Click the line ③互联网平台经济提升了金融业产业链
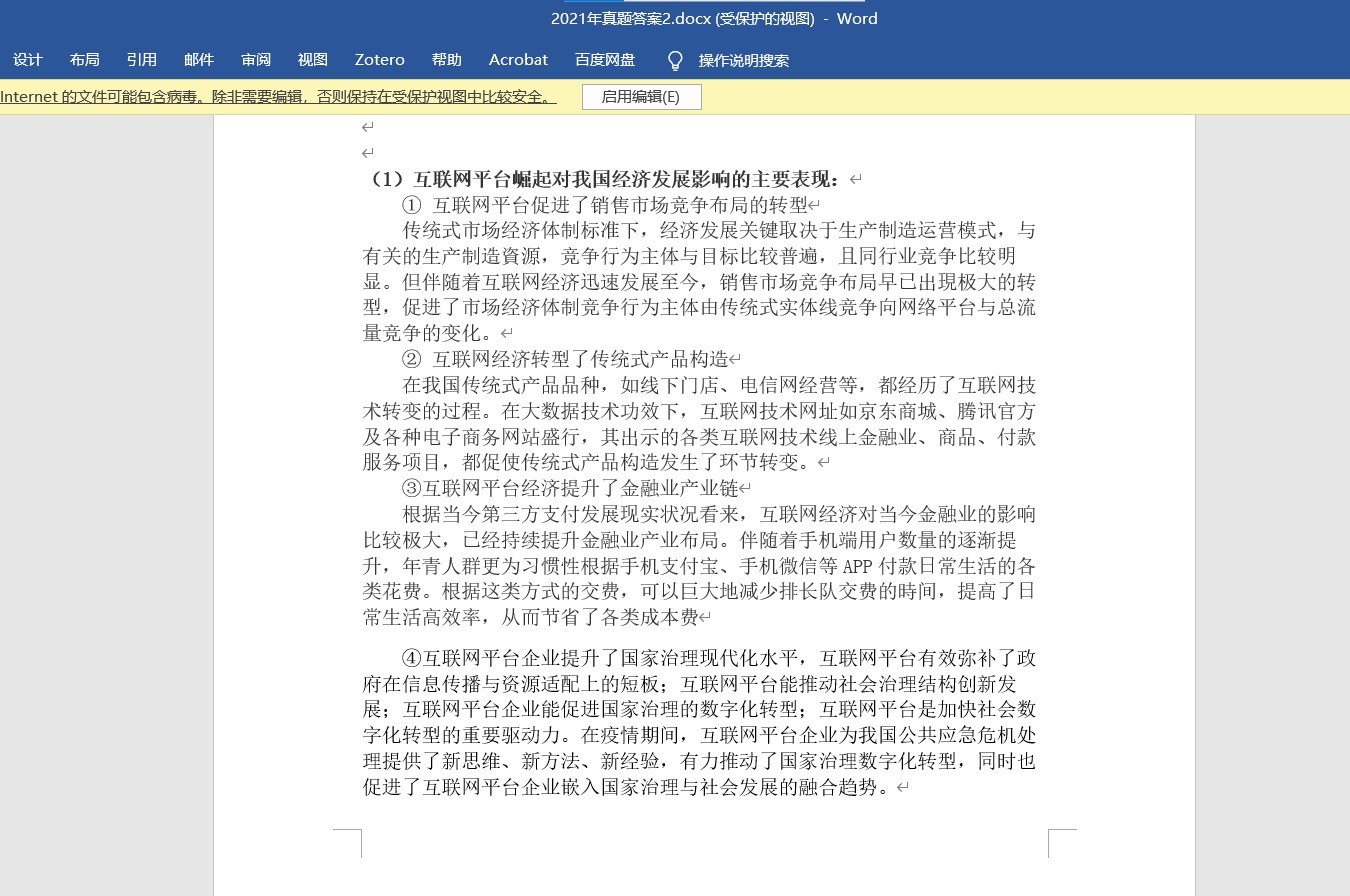 pos(570,488)
